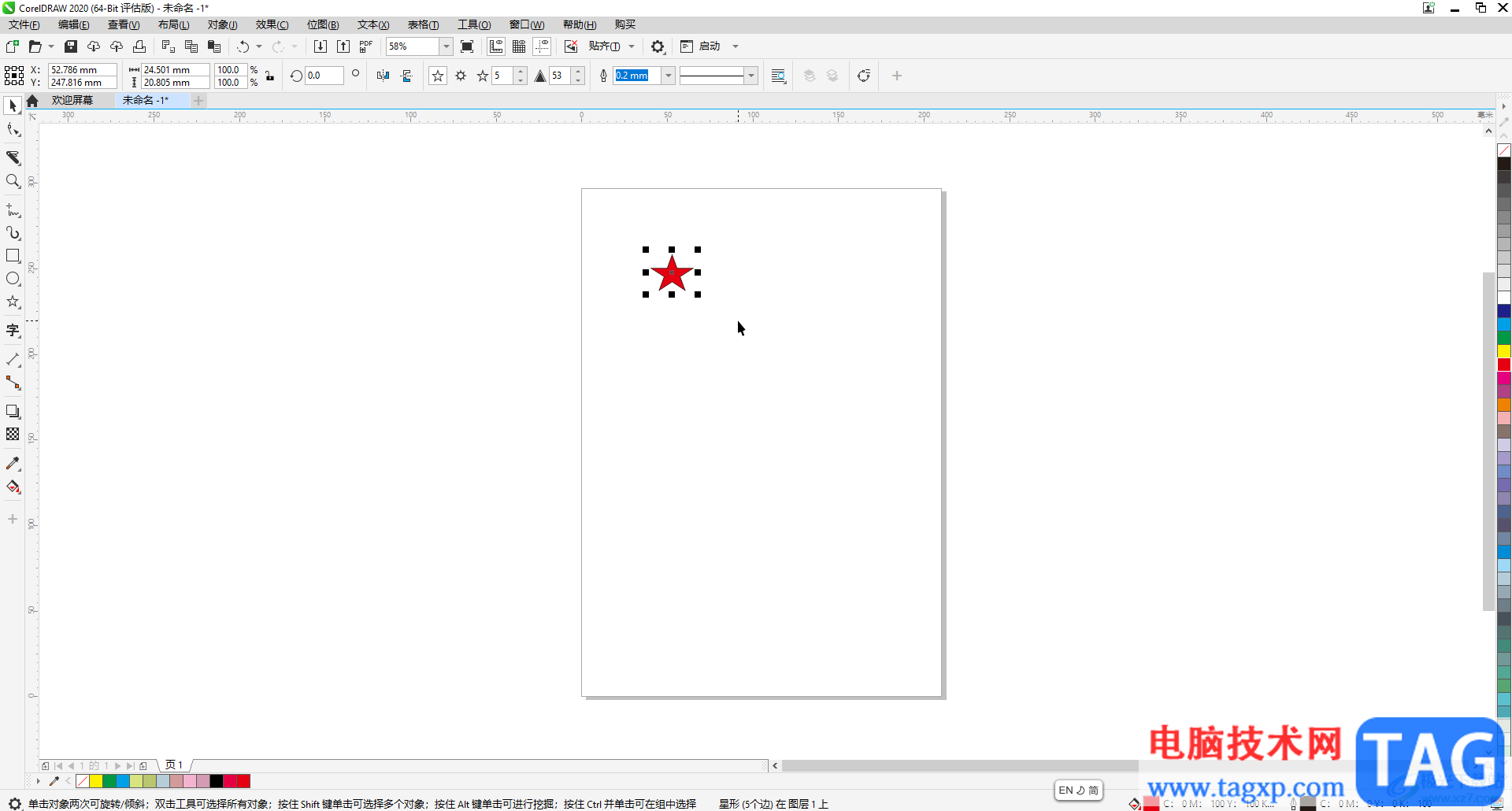
Task: Select the 页 1 page tab
Action: pyautogui.click(x=174, y=765)
